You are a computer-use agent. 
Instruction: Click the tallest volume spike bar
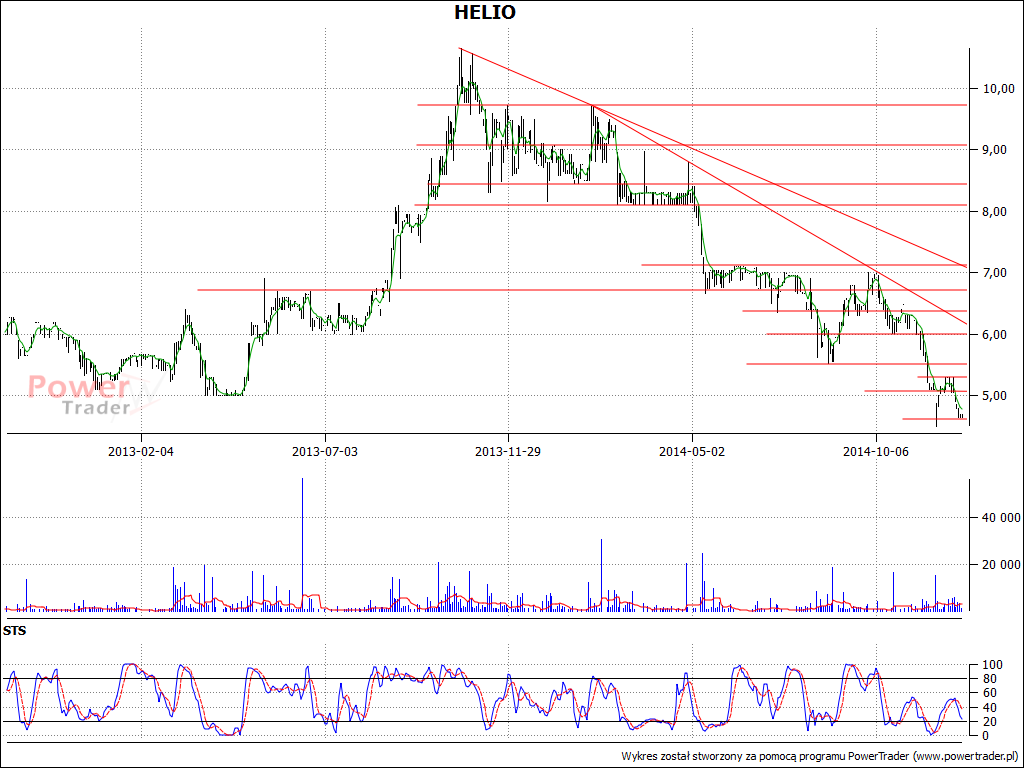tap(302, 544)
